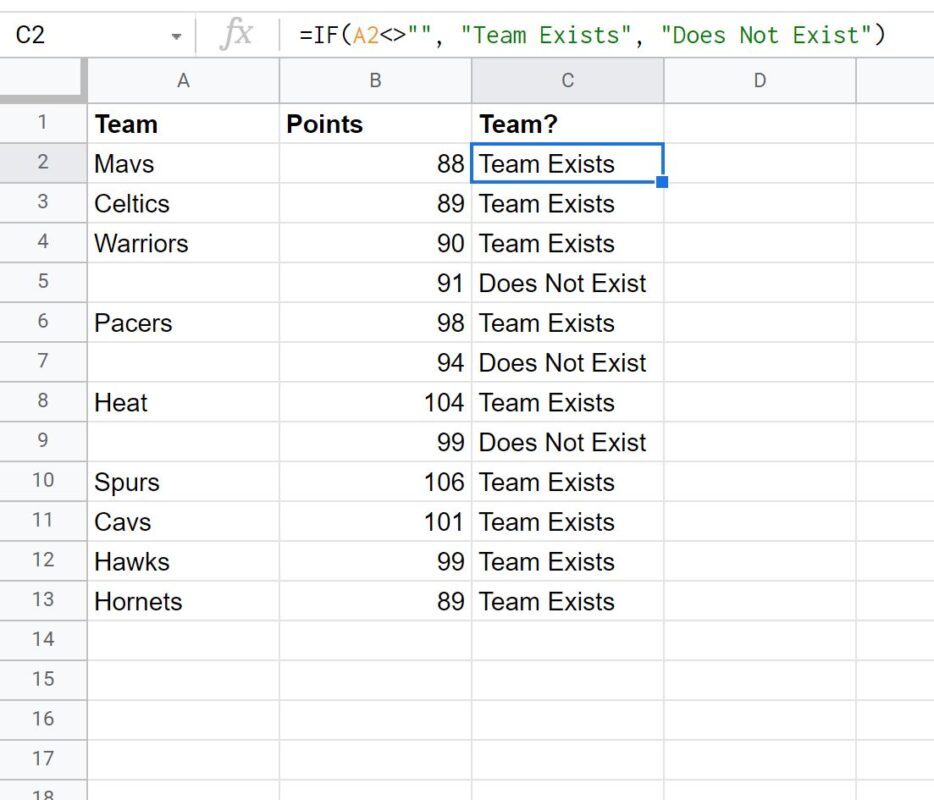Select row 13 header

coord(43,600)
